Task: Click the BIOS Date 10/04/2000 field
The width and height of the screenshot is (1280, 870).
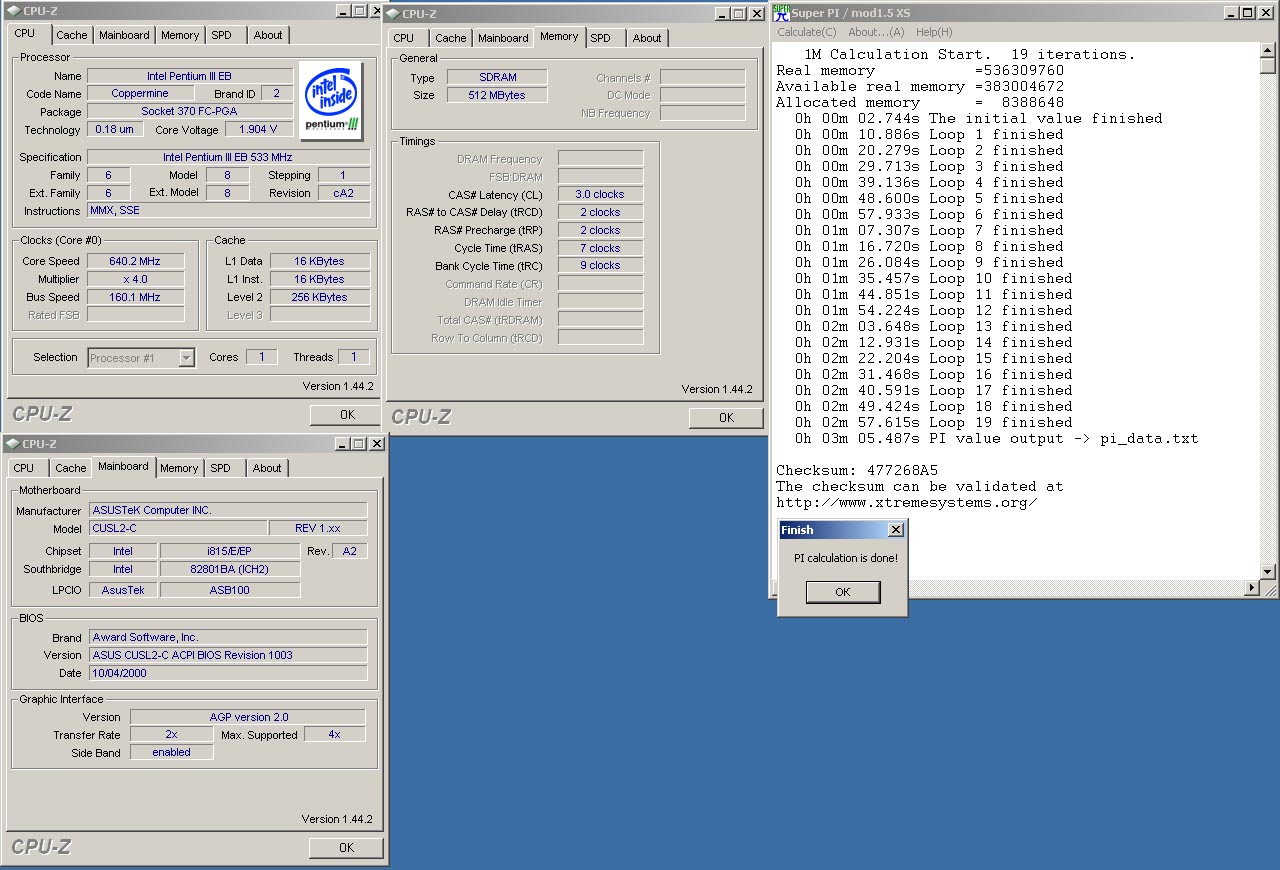Action: tap(228, 673)
